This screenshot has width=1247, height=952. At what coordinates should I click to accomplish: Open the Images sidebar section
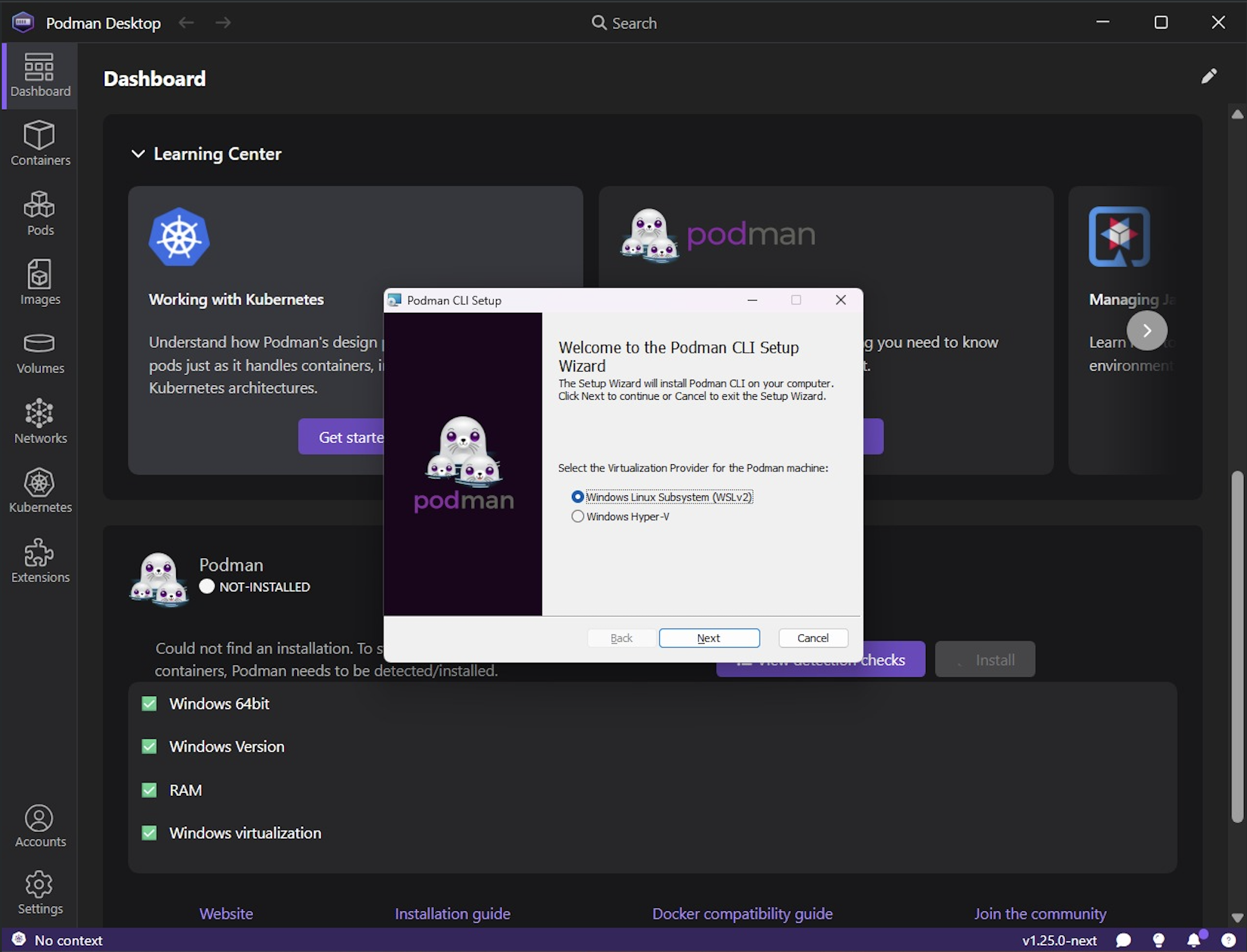click(x=40, y=282)
